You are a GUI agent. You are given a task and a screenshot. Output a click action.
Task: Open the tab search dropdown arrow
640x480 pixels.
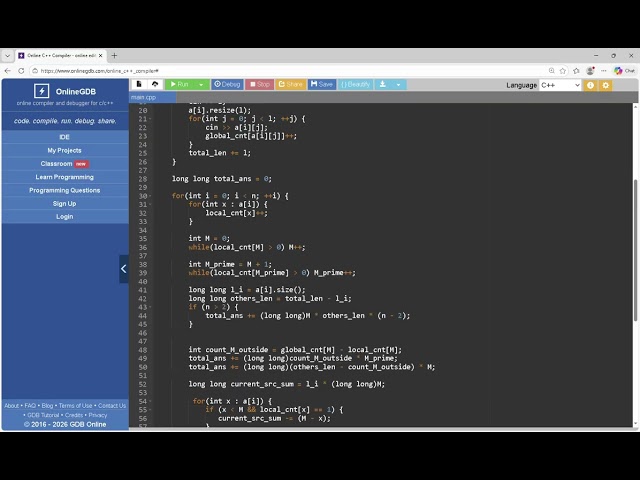tap(7, 56)
